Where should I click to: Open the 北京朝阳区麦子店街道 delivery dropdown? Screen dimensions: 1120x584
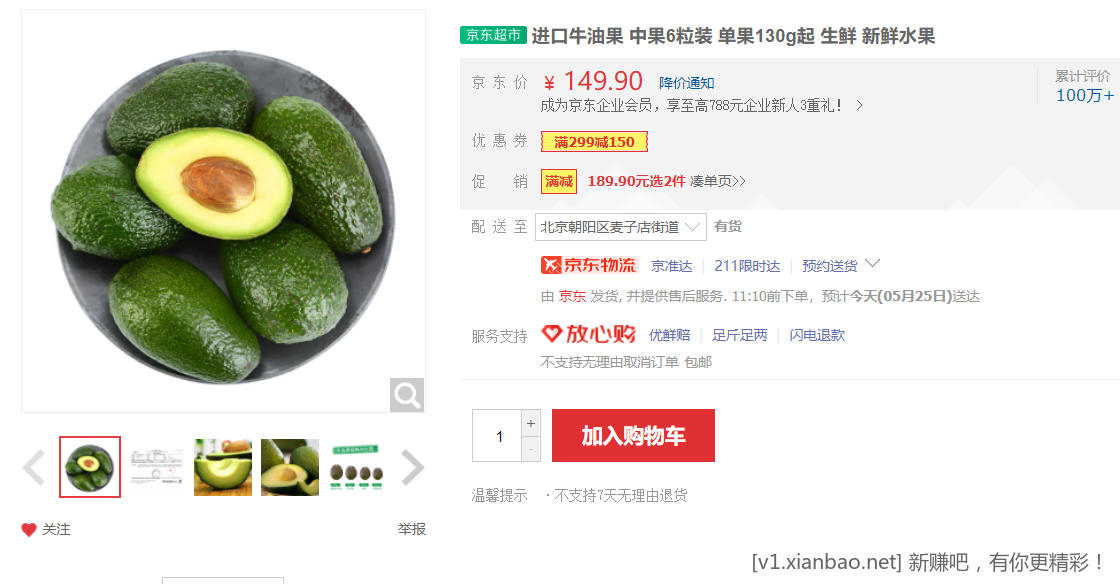[x=621, y=227]
